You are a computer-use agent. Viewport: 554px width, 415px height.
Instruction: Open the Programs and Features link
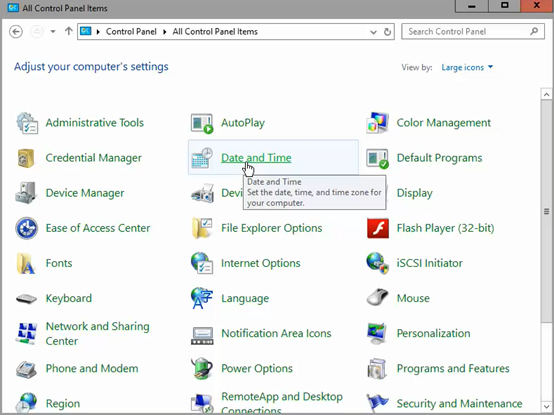pyautogui.click(x=453, y=368)
